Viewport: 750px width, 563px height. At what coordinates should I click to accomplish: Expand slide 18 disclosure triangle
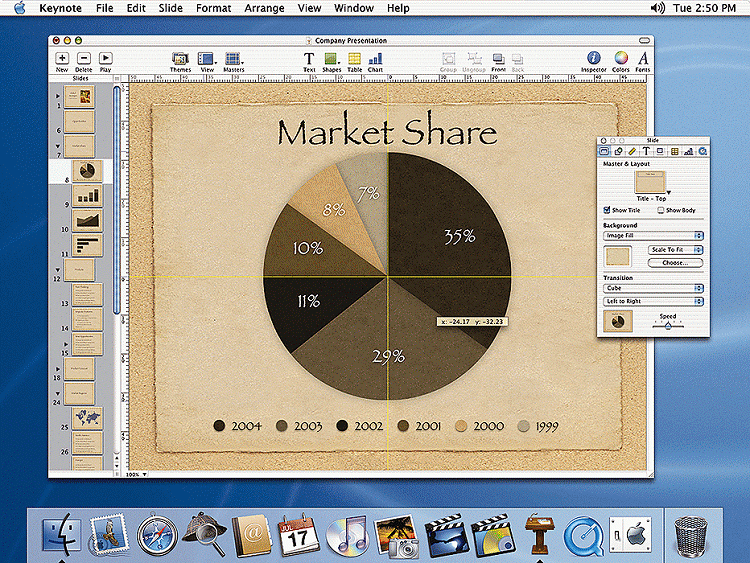click(x=58, y=369)
